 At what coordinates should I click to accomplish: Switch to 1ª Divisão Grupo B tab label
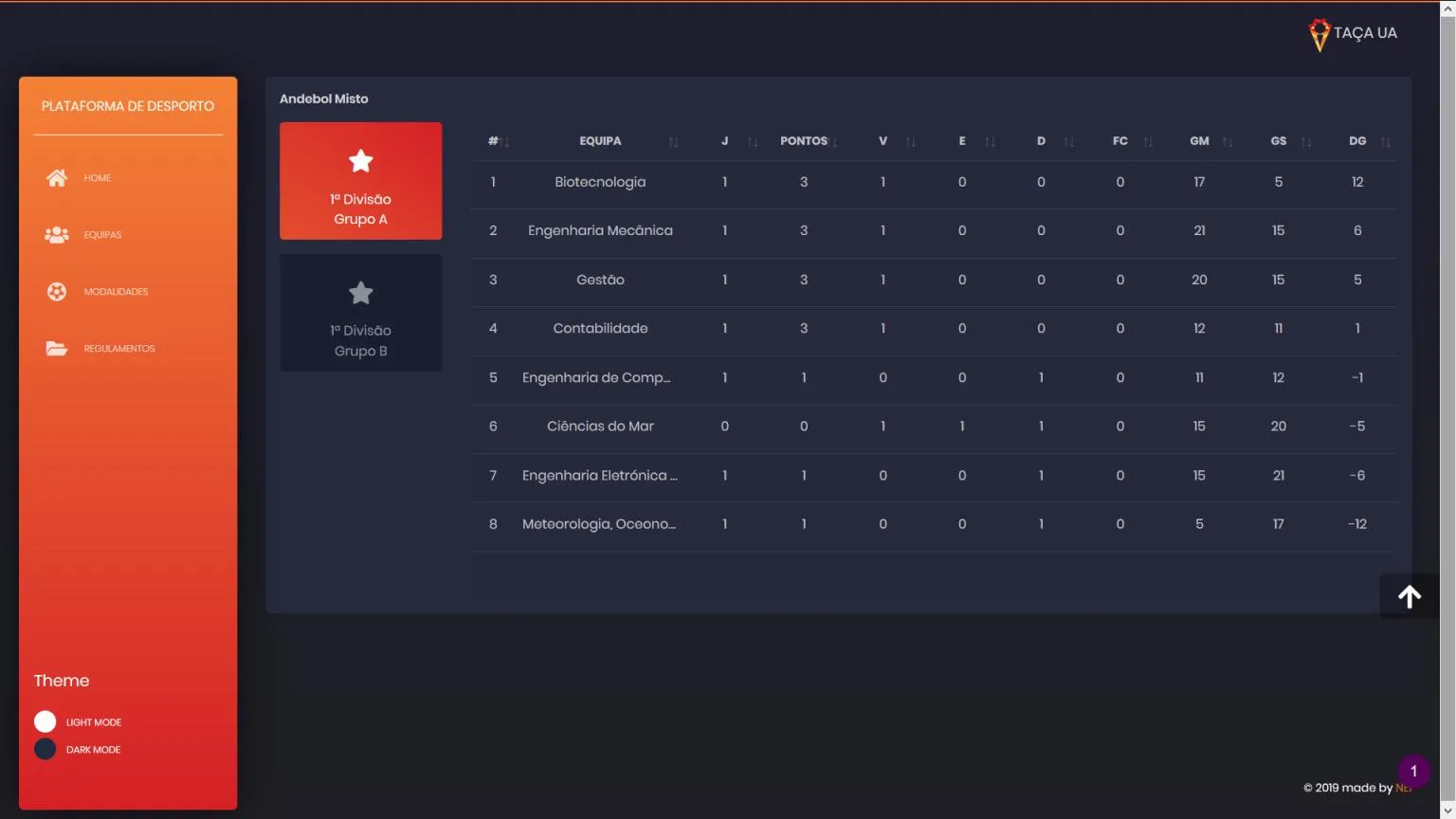tap(360, 340)
